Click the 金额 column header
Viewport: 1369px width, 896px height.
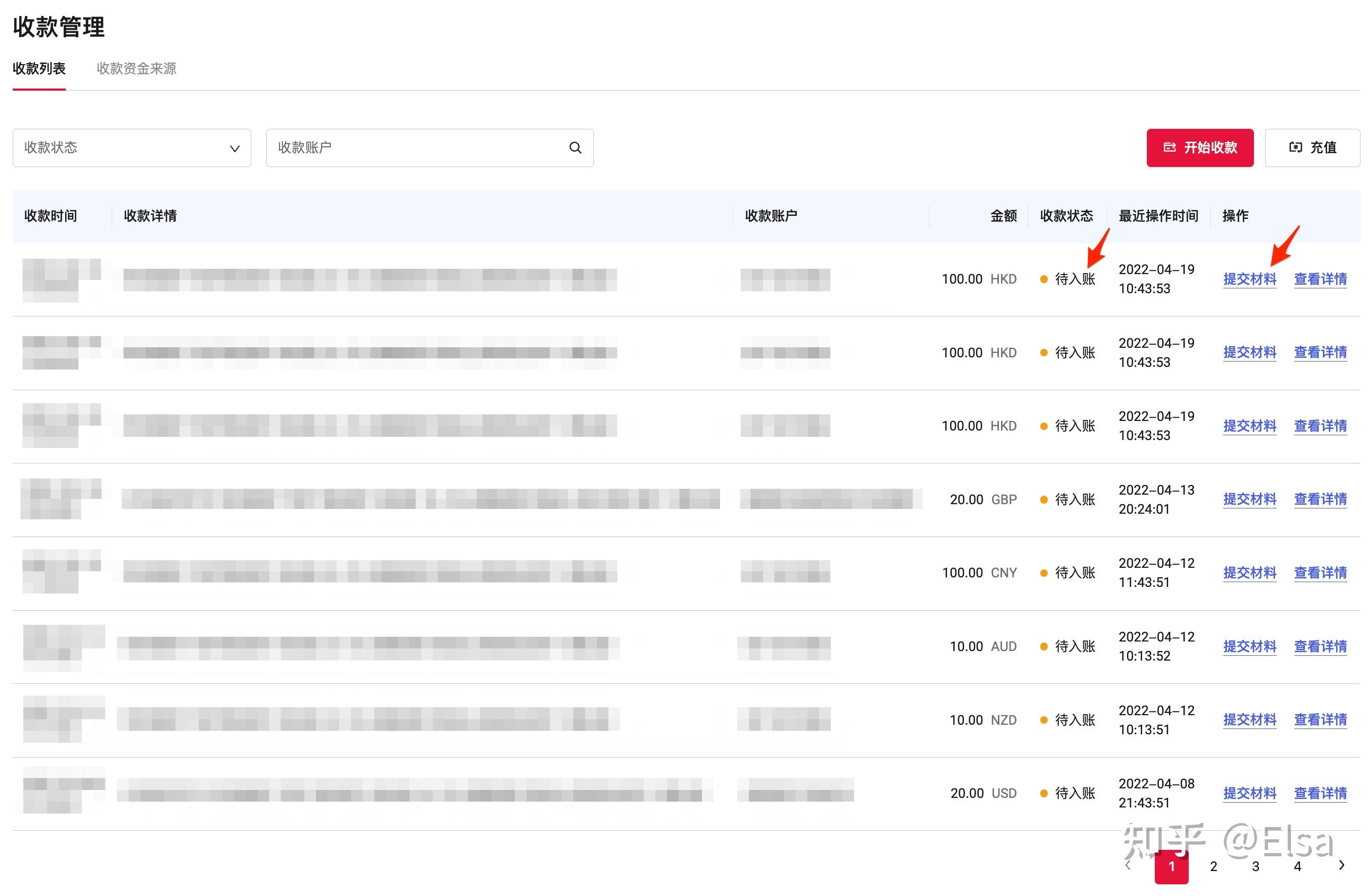coord(1003,216)
